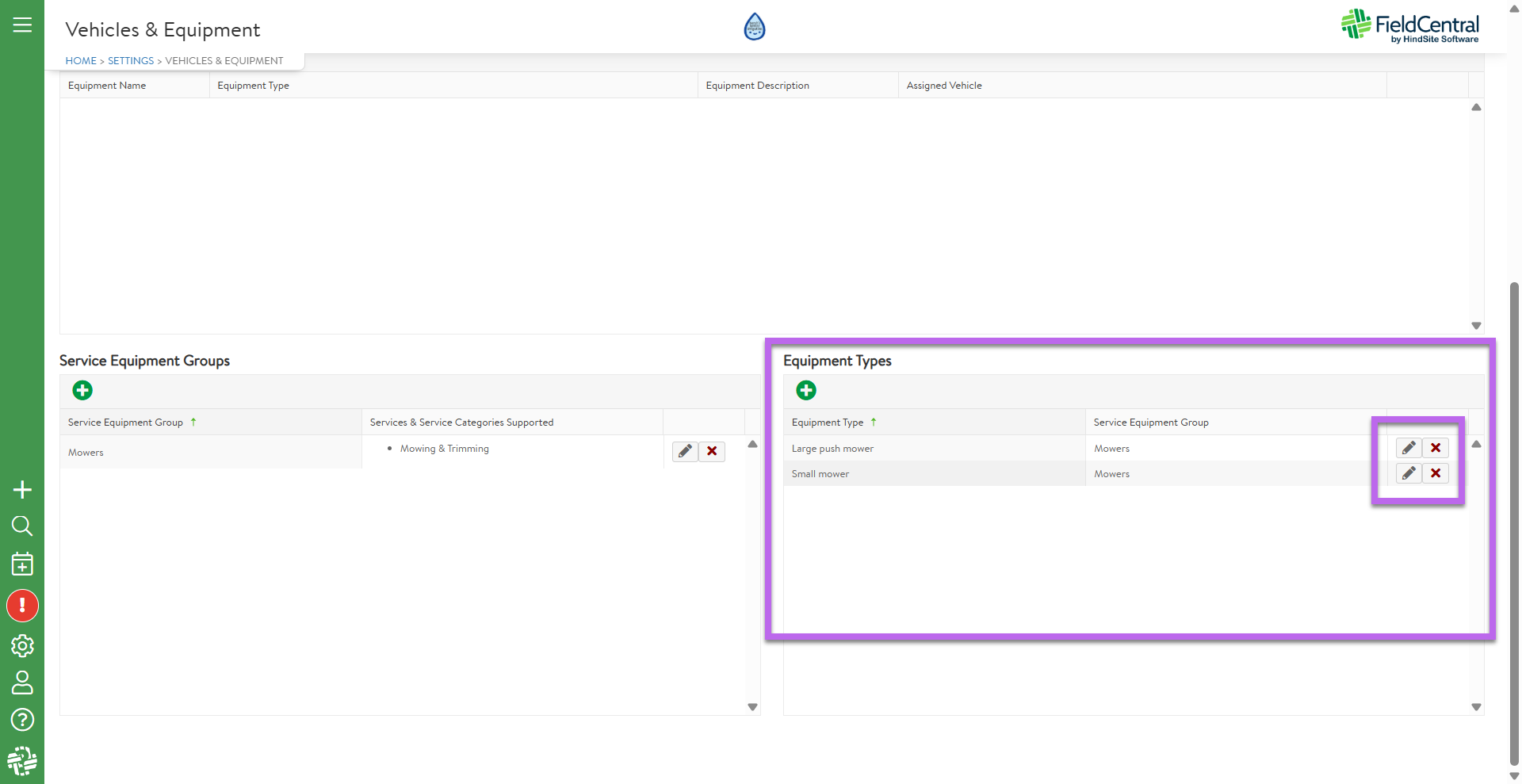1522x784 pixels.
Task: Go to HOME breadcrumb link
Action: [81, 61]
